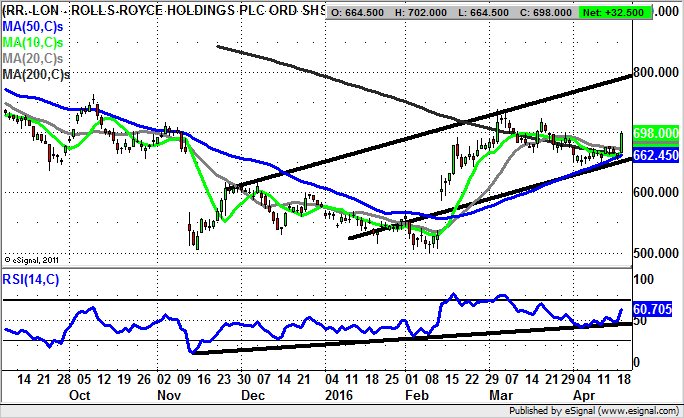Viewport: 684px width, 418px height.
Task: Open the Published by eSignal link
Action: (590, 408)
